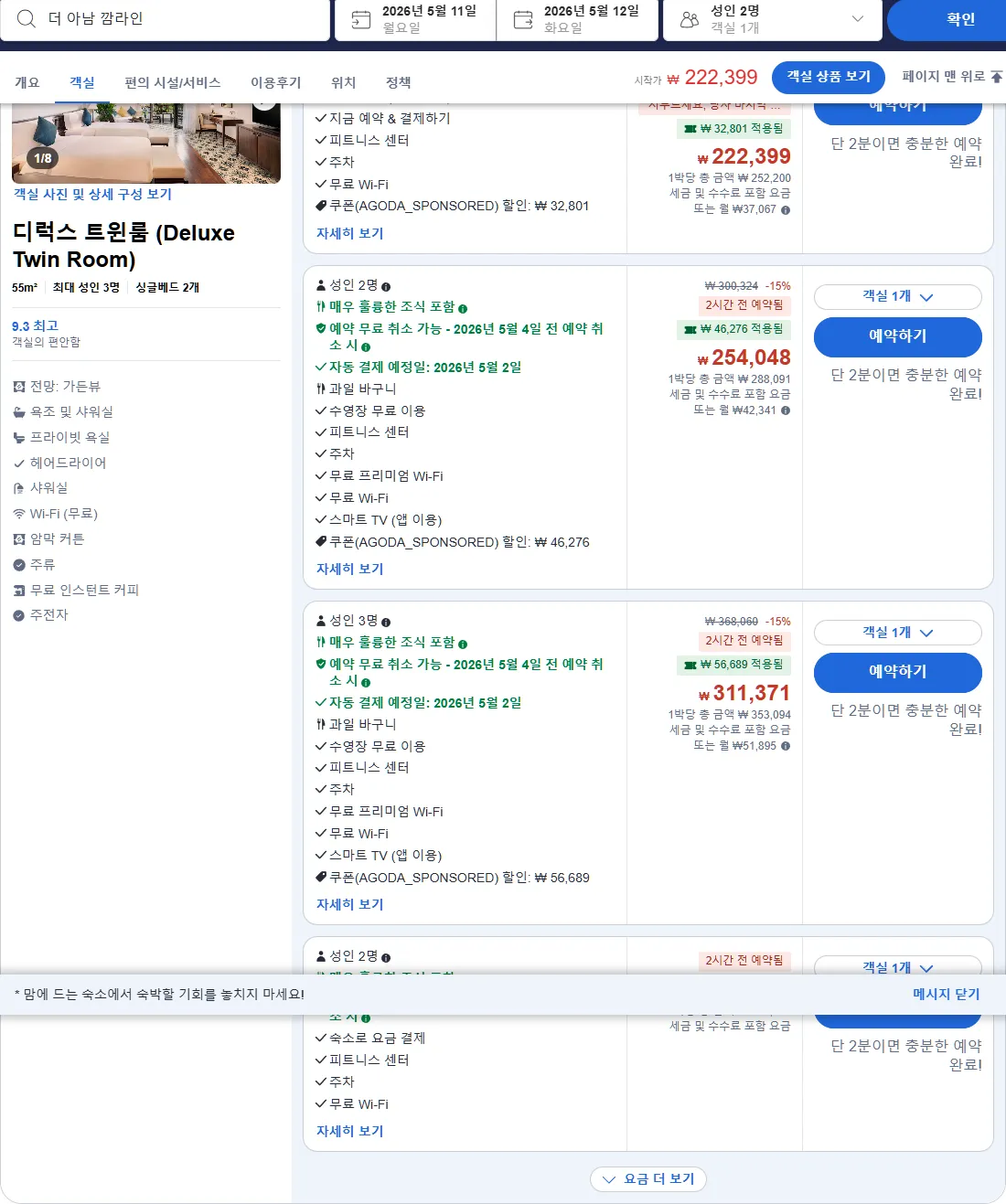Click the Wi-Fi icon beside Wi-Fi (무료)
This screenshot has height=1204, width=1006.
coord(19,514)
